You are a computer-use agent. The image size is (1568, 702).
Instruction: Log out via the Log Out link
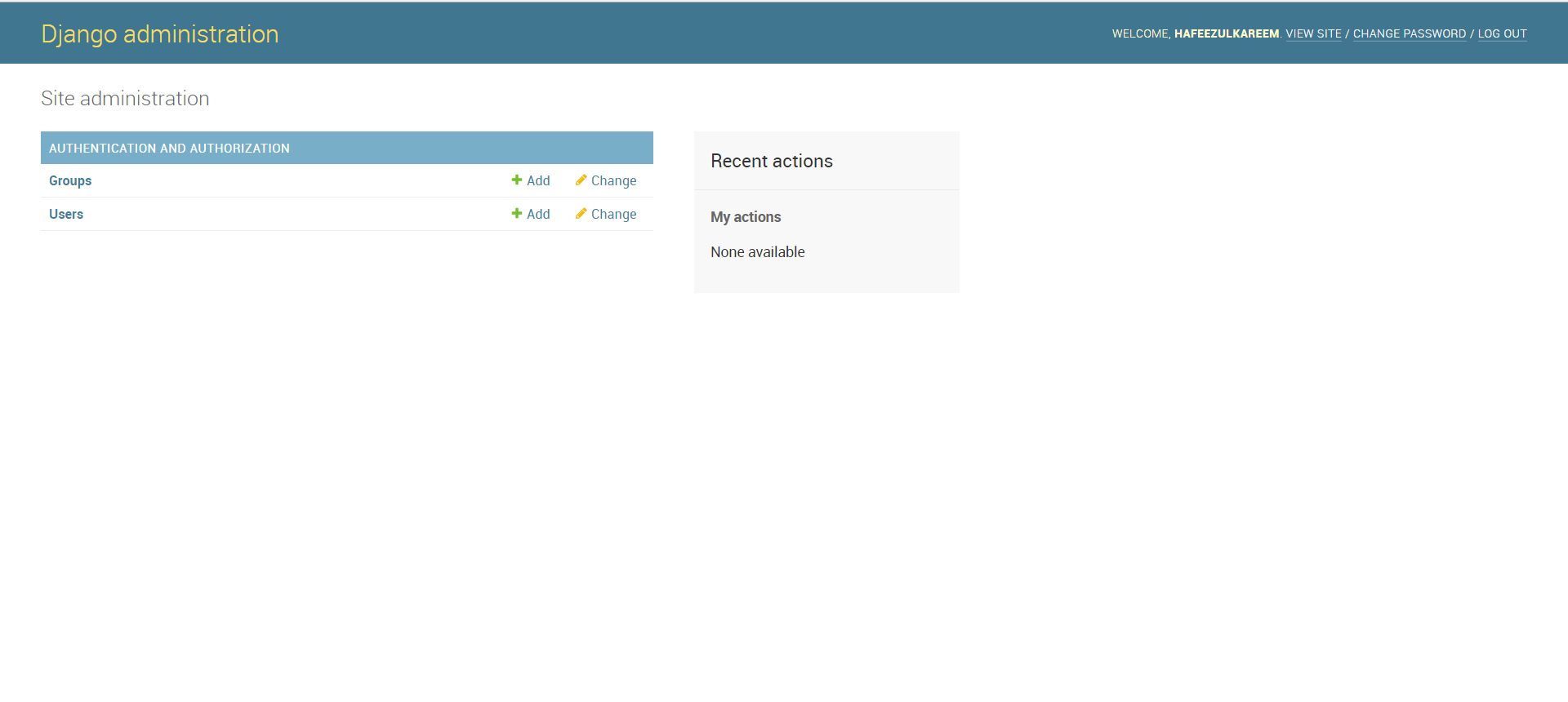[1502, 34]
